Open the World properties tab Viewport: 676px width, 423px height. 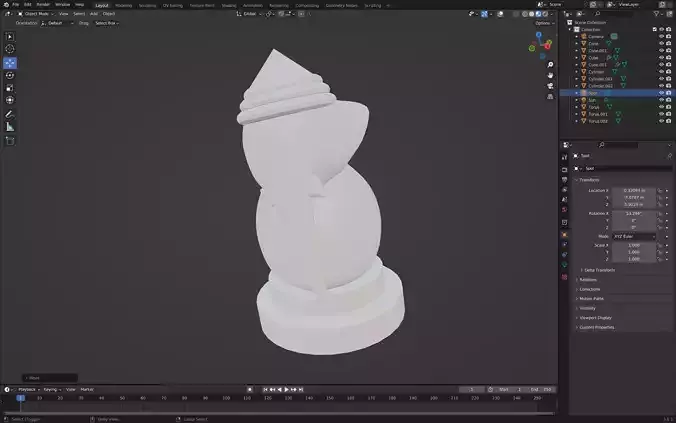[x=564, y=210]
